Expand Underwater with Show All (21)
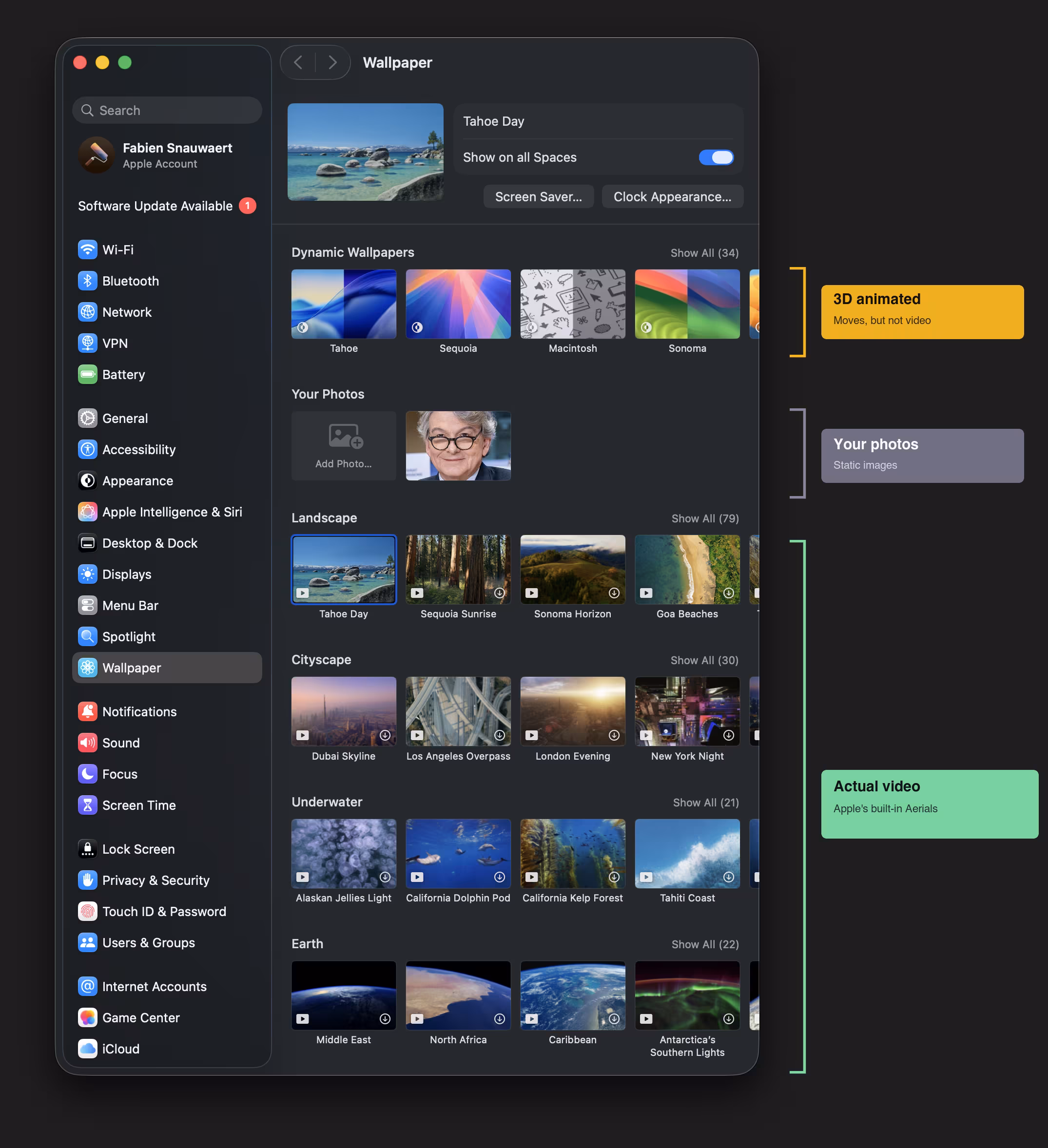Screen dimensions: 1048x1148 coord(706,803)
